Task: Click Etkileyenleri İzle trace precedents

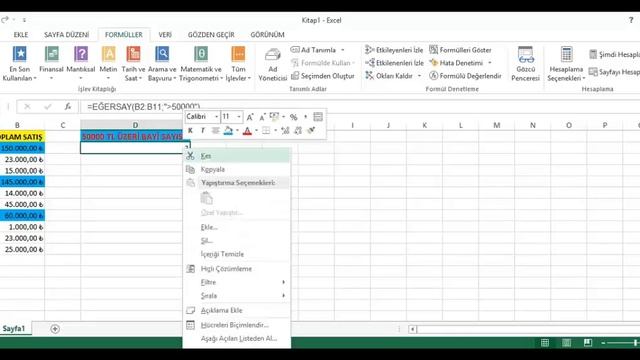Action: coord(394,50)
